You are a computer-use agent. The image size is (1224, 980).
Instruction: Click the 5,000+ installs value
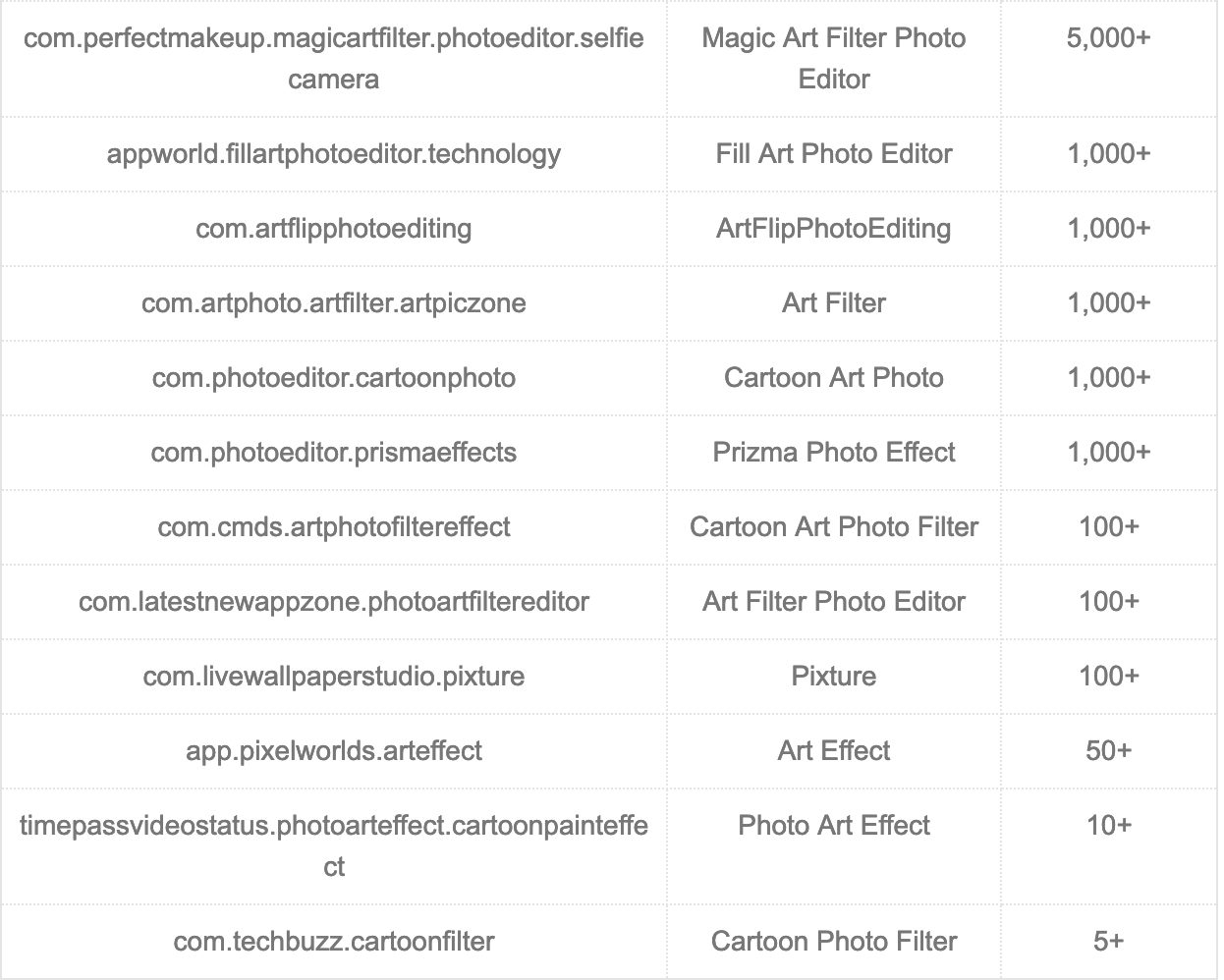click(x=1108, y=38)
